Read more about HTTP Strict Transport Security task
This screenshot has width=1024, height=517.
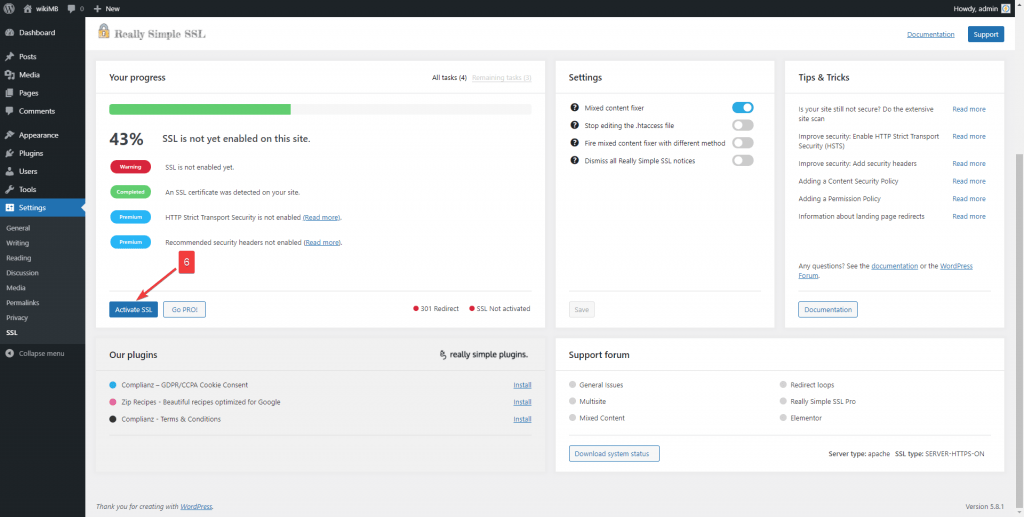pos(322,217)
